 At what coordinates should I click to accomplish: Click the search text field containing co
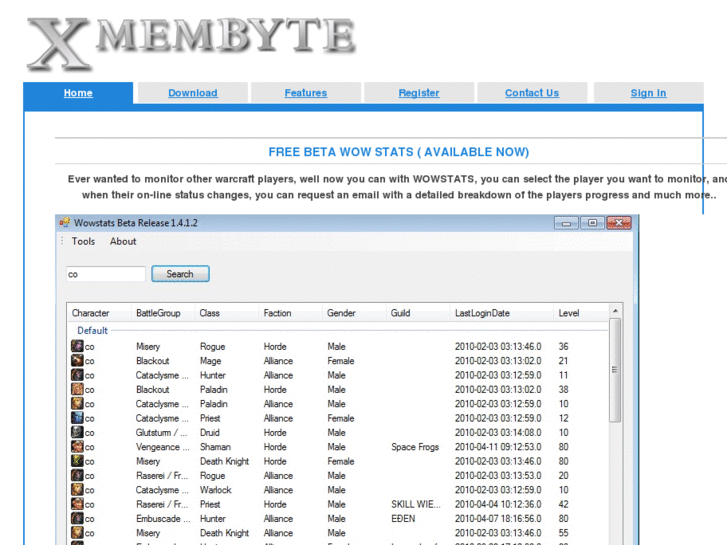(106, 274)
